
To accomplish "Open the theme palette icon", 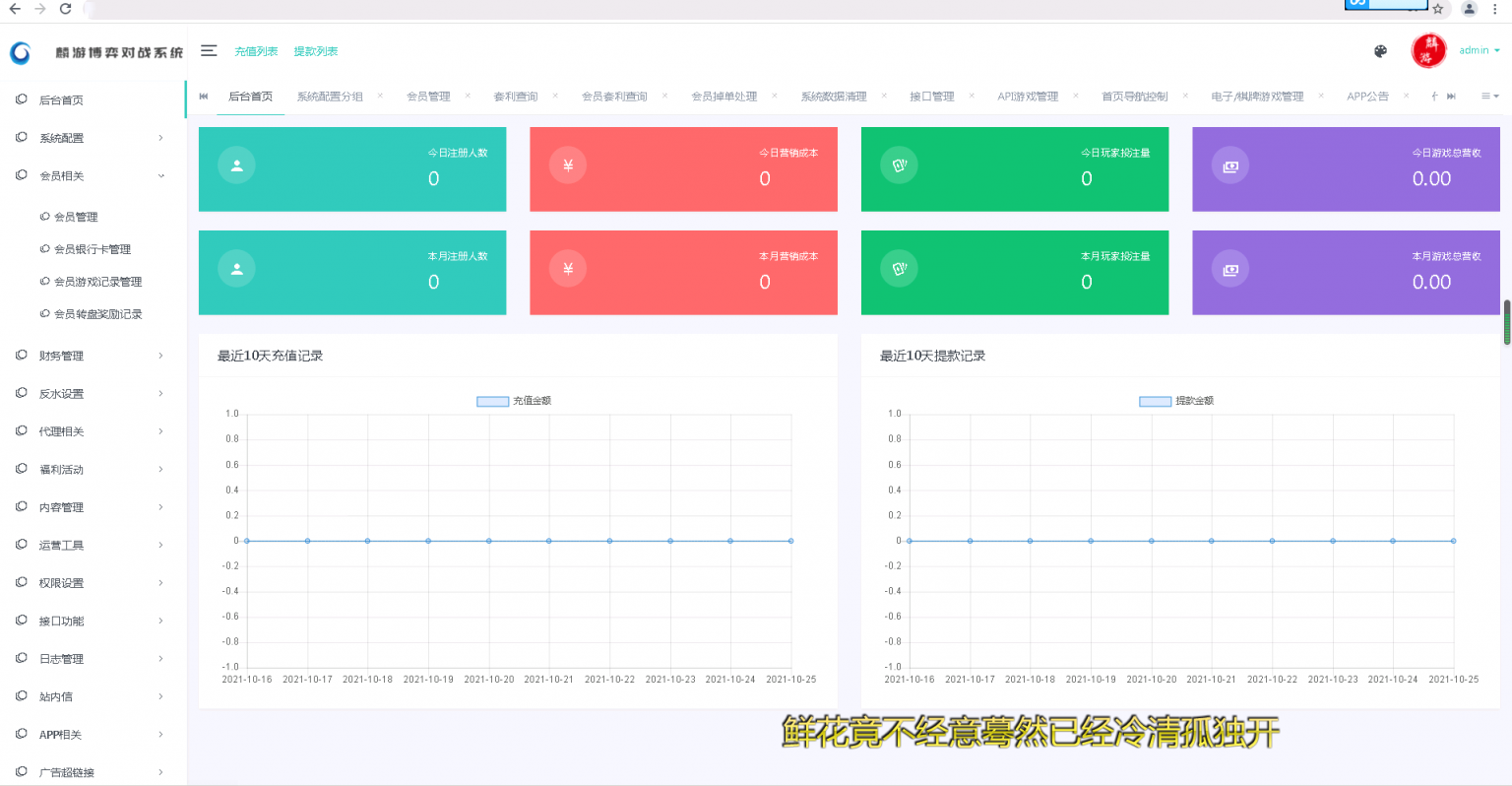I will [x=1380, y=51].
